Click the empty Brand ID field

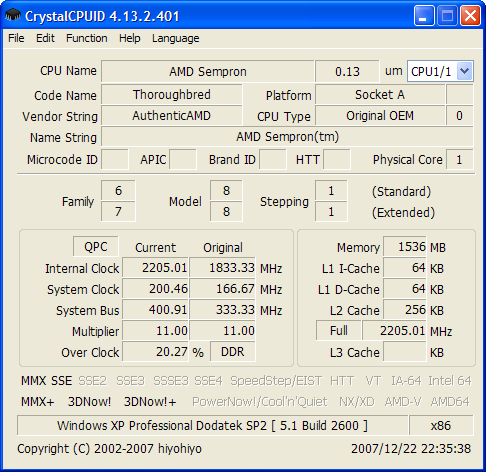(x=273, y=160)
